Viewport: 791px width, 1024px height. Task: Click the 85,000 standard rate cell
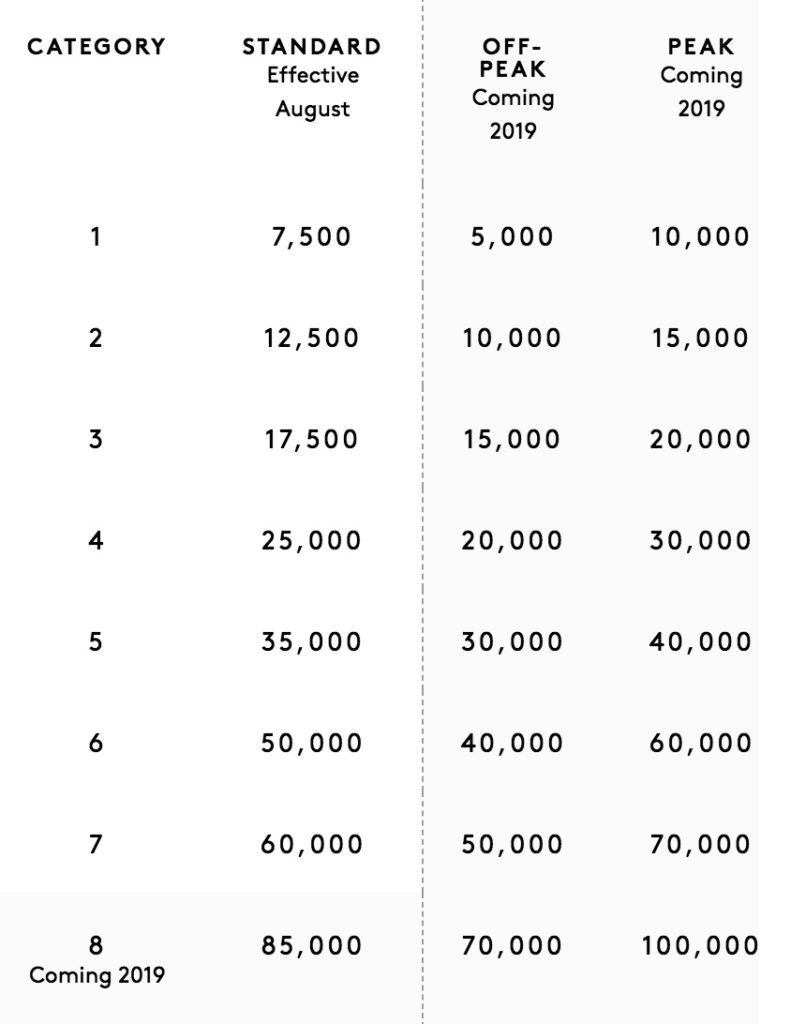point(312,945)
